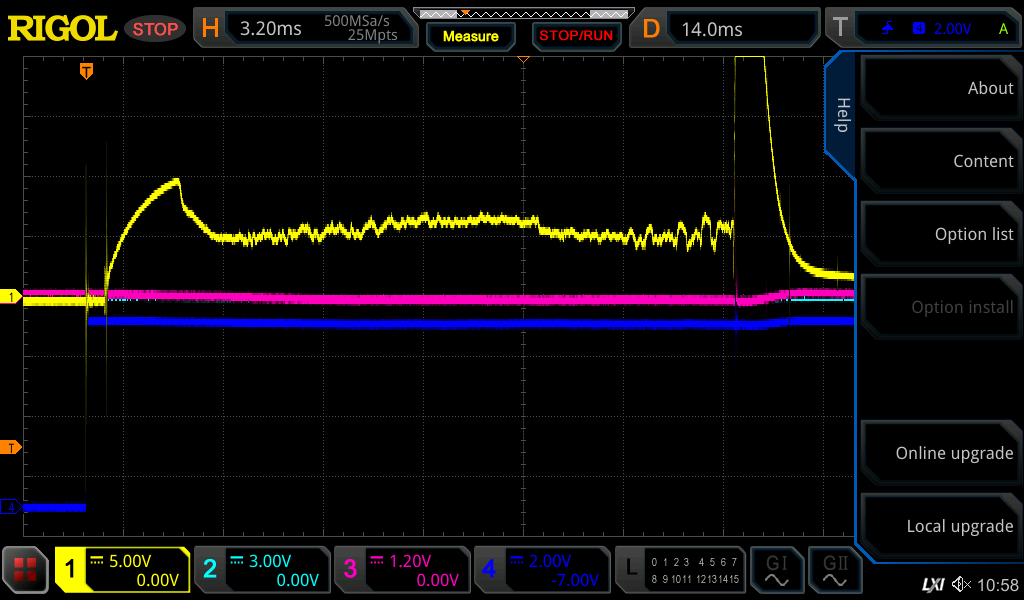Open the logic analyzer L digital channels panel

pyautogui.click(x=680, y=570)
